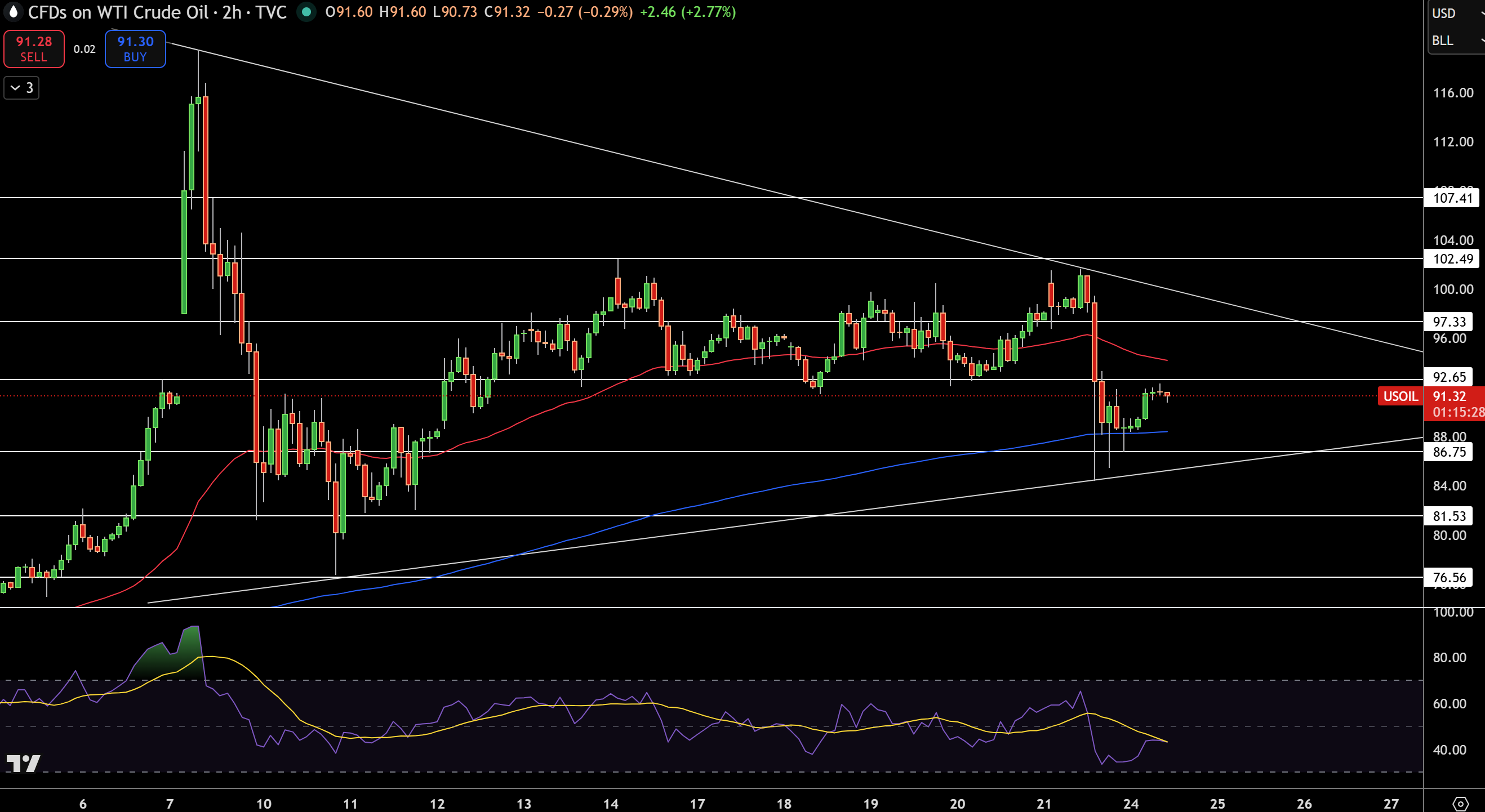The image size is (1485, 812).
Task: Click the USOIL price label tag
Action: tap(1400, 396)
